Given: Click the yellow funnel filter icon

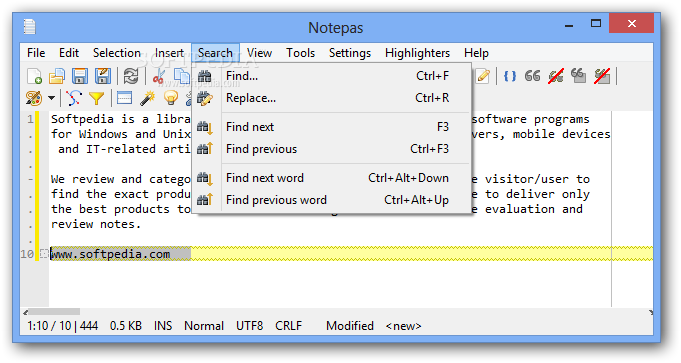Looking at the screenshot, I should tap(96, 99).
